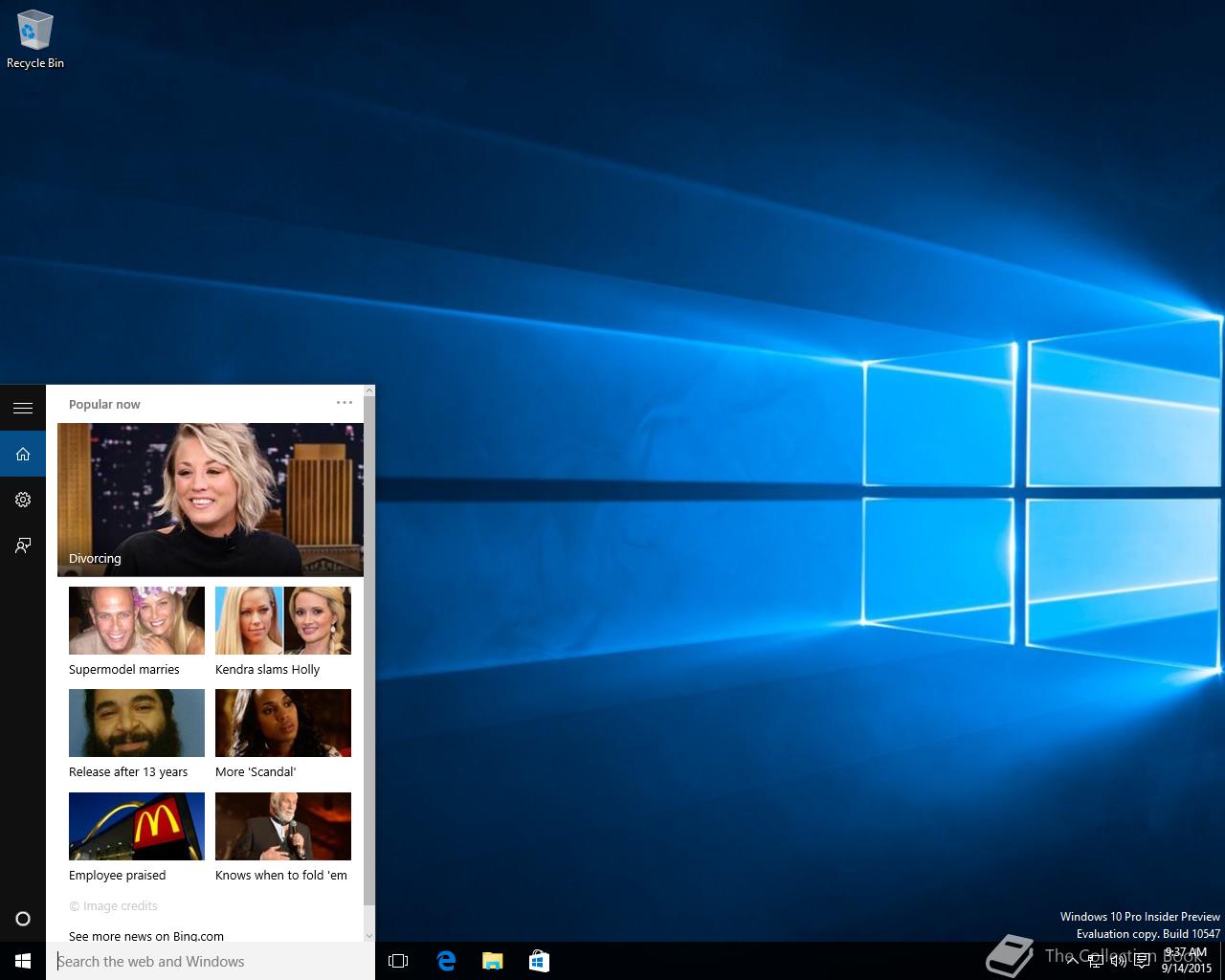Expand the Cortana hamburger menu
The width and height of the screenshot is (1225, 980).
coord(23,408)
